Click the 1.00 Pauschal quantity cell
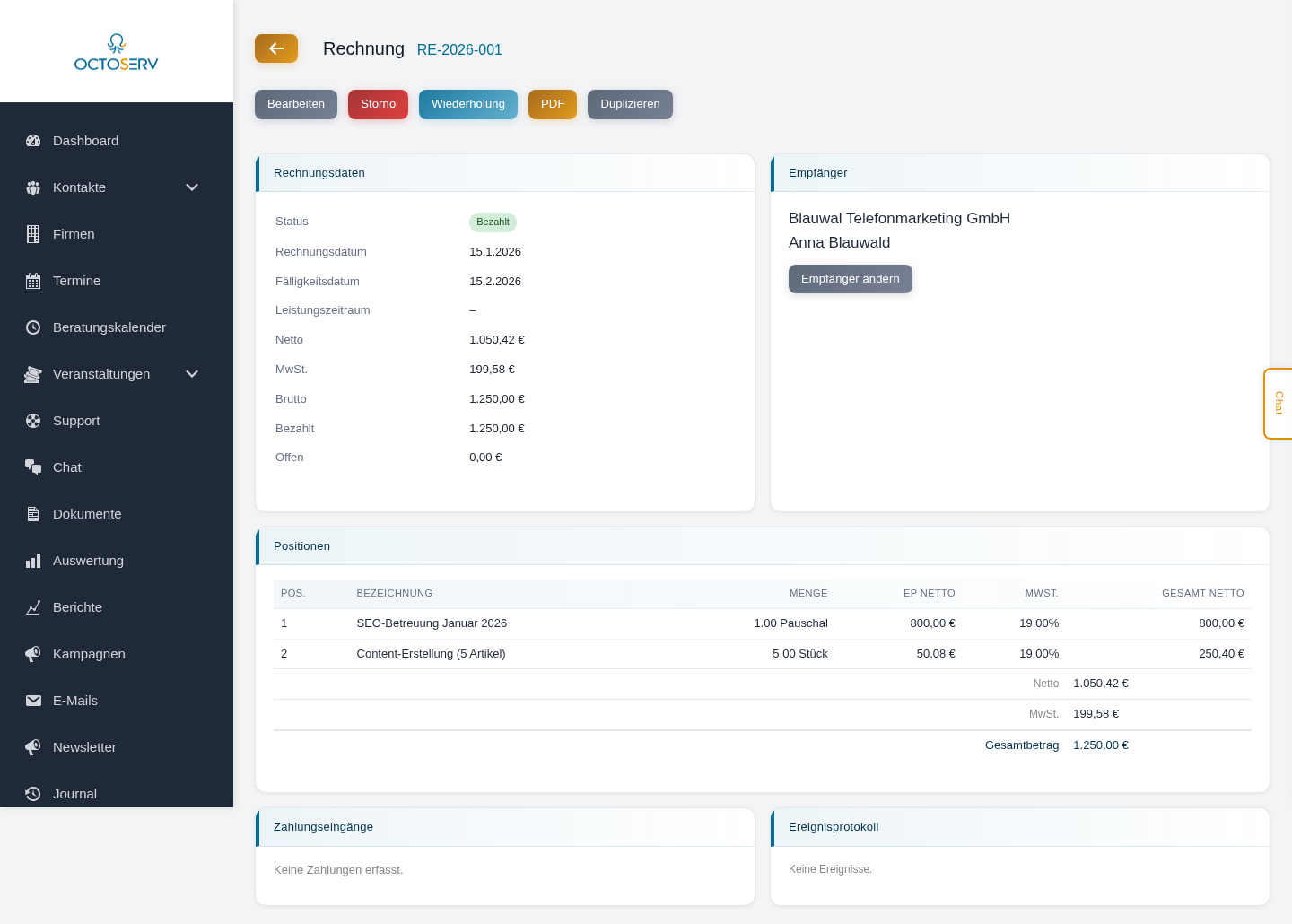This screenshot has height=924, width=1292. point(790,623)
